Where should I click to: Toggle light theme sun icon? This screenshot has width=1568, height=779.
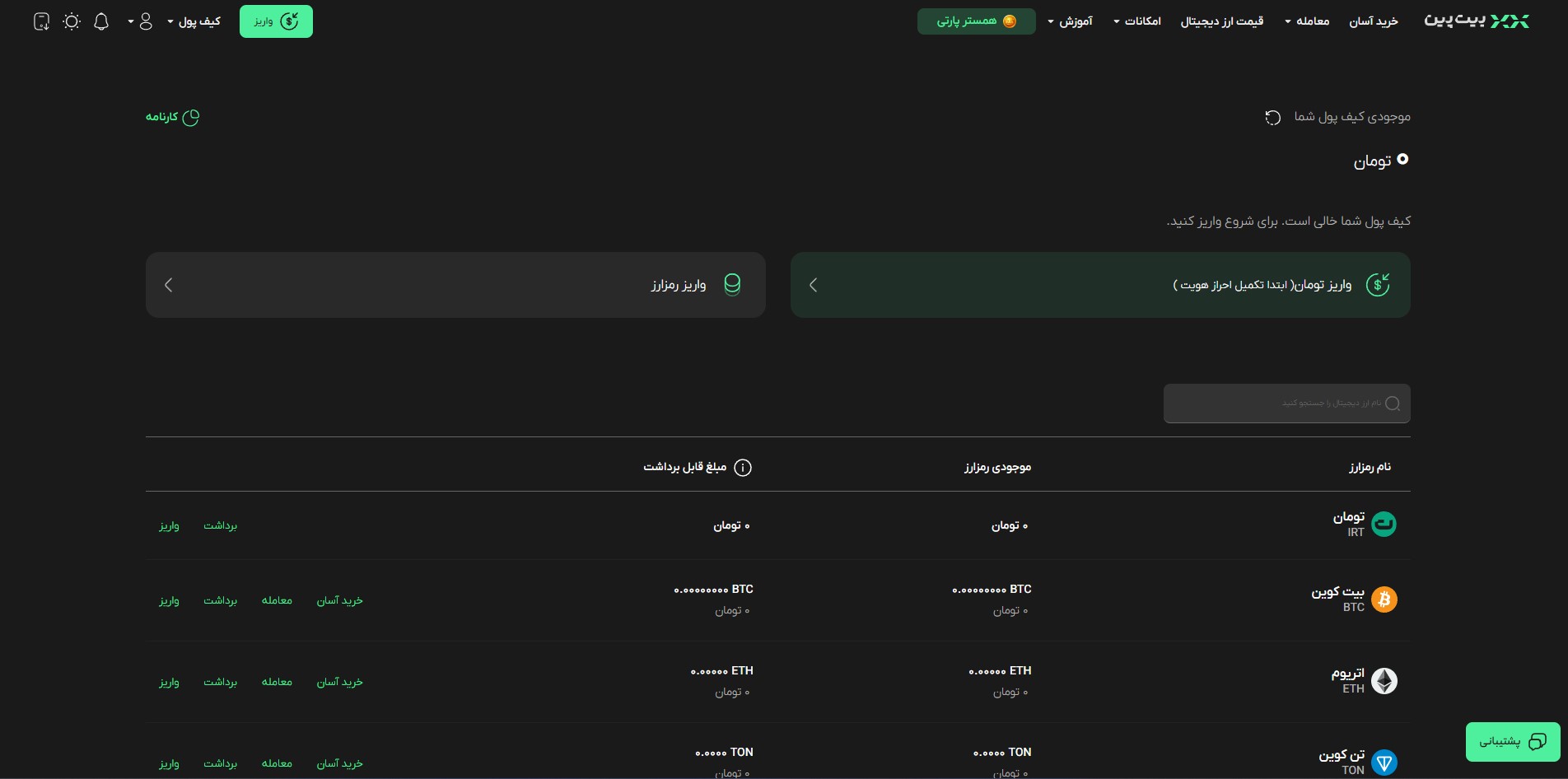[x=72, y=21]
